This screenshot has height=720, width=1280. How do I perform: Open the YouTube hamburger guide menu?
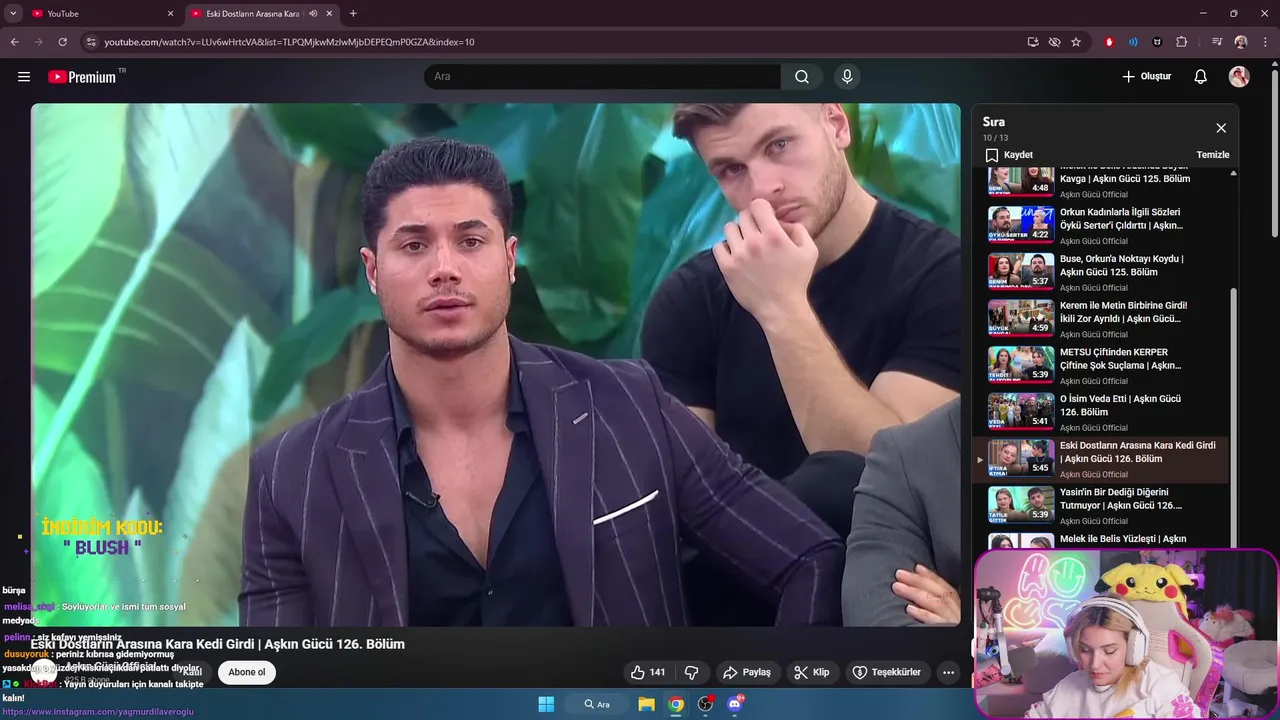tap(24, 77)
